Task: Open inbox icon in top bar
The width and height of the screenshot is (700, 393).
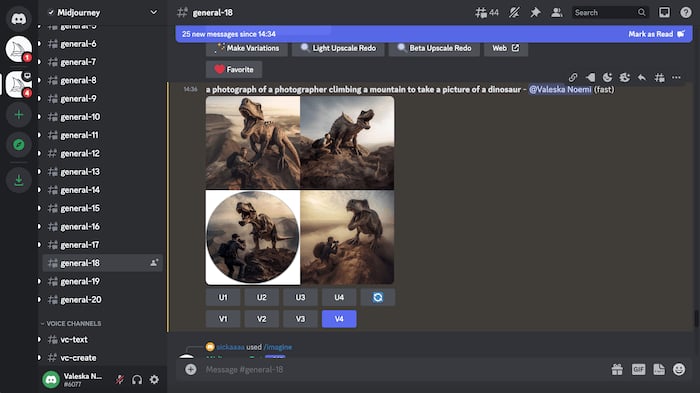Action: 664,13
